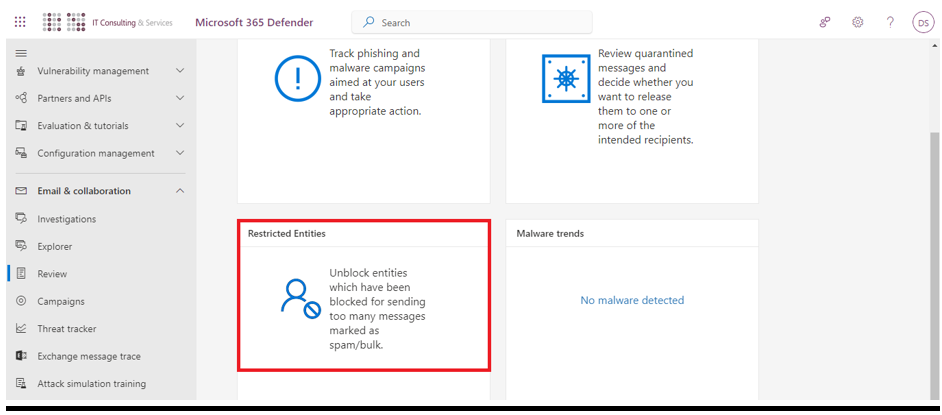
Task: Expand the Configuration management chevron
Action: [x=180, y=153]
